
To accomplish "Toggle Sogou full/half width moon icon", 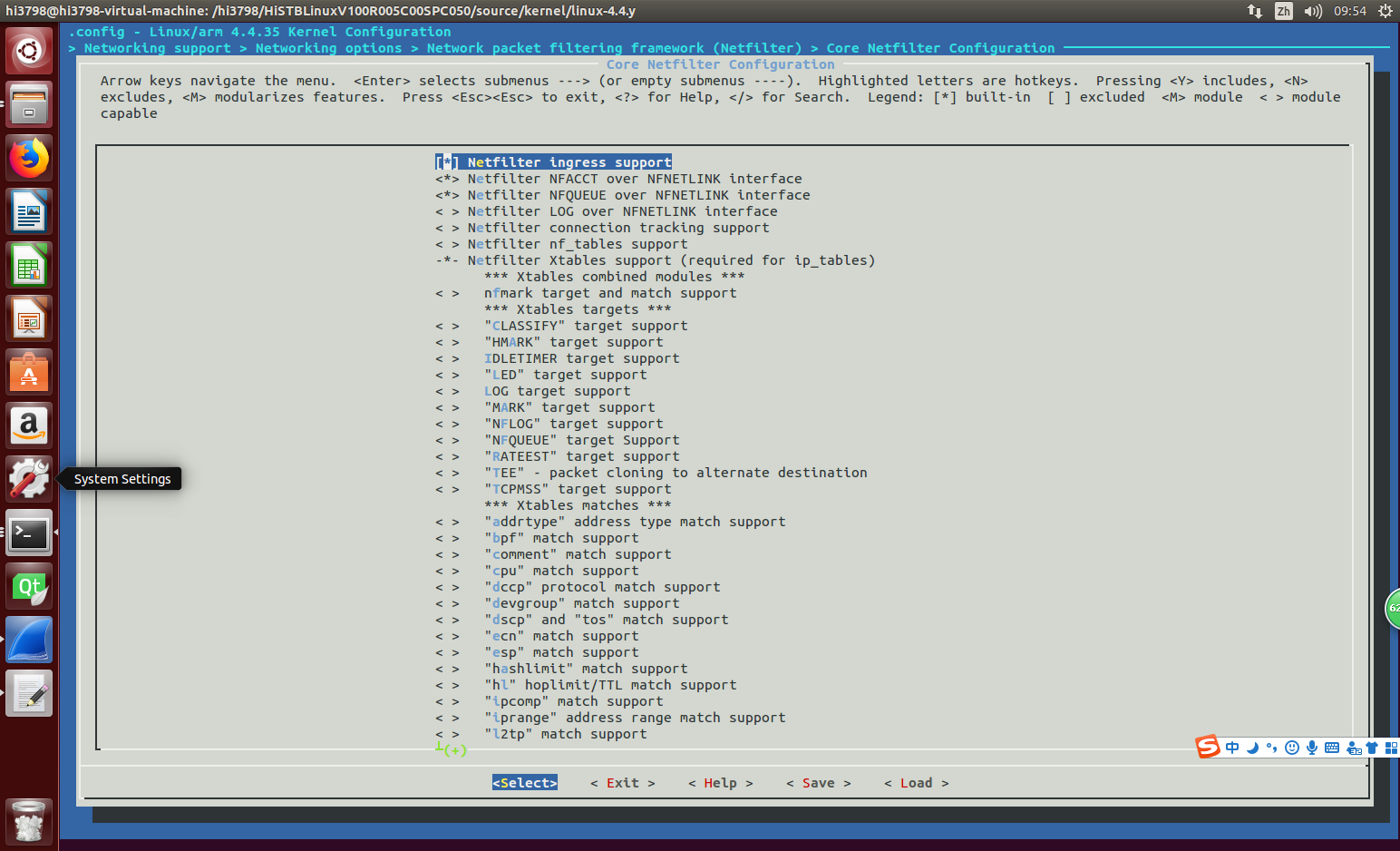I will (1252, 748).
